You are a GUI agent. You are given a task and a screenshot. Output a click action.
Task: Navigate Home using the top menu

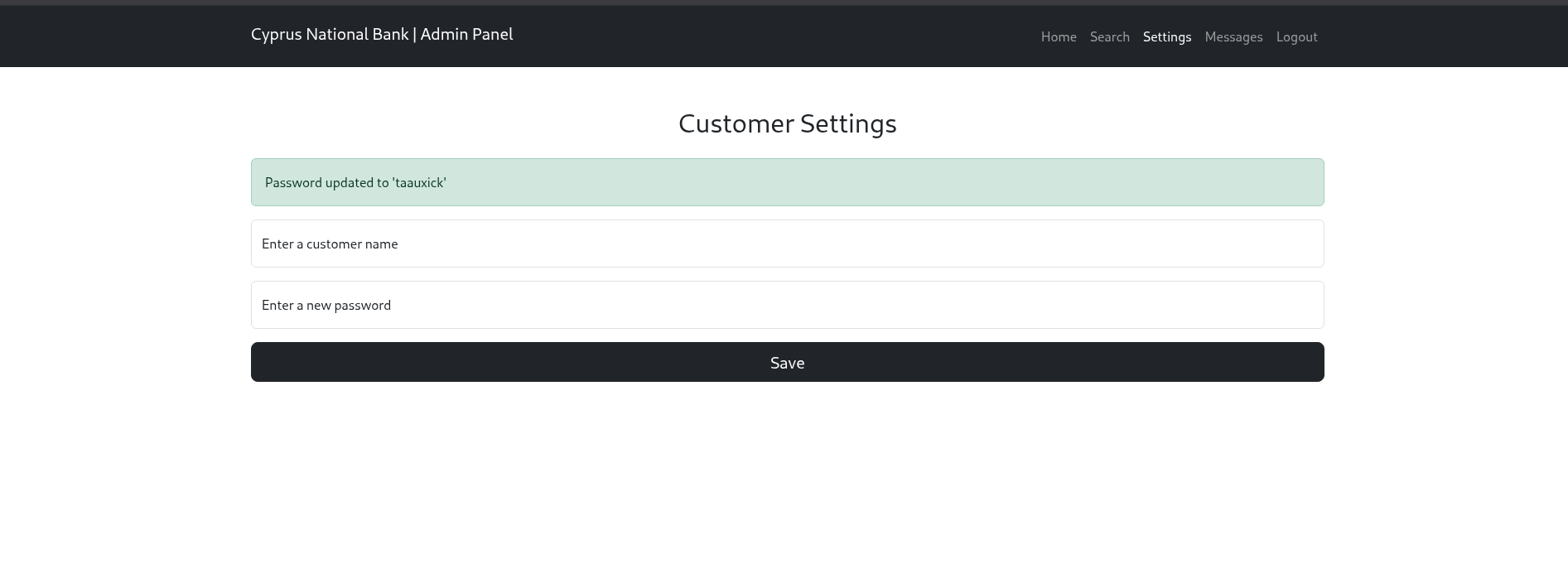[x=1059, y=36]
